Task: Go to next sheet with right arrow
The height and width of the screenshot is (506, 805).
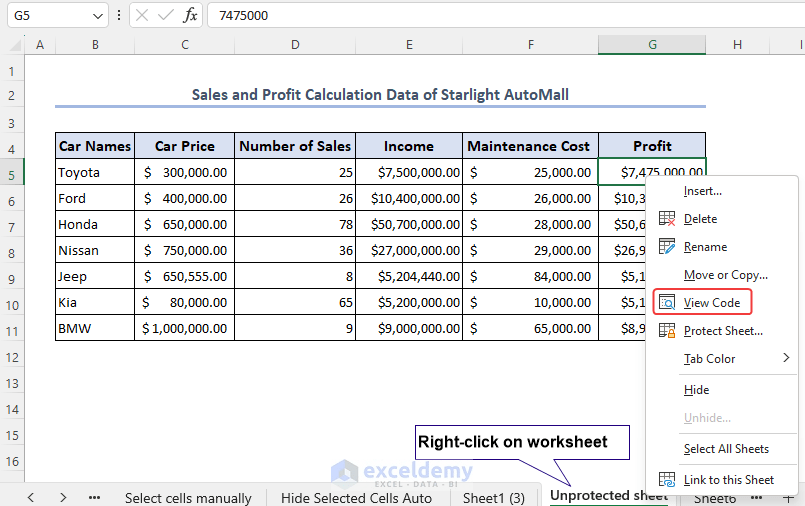Action: pyautogui.click(x=63, y=497)
